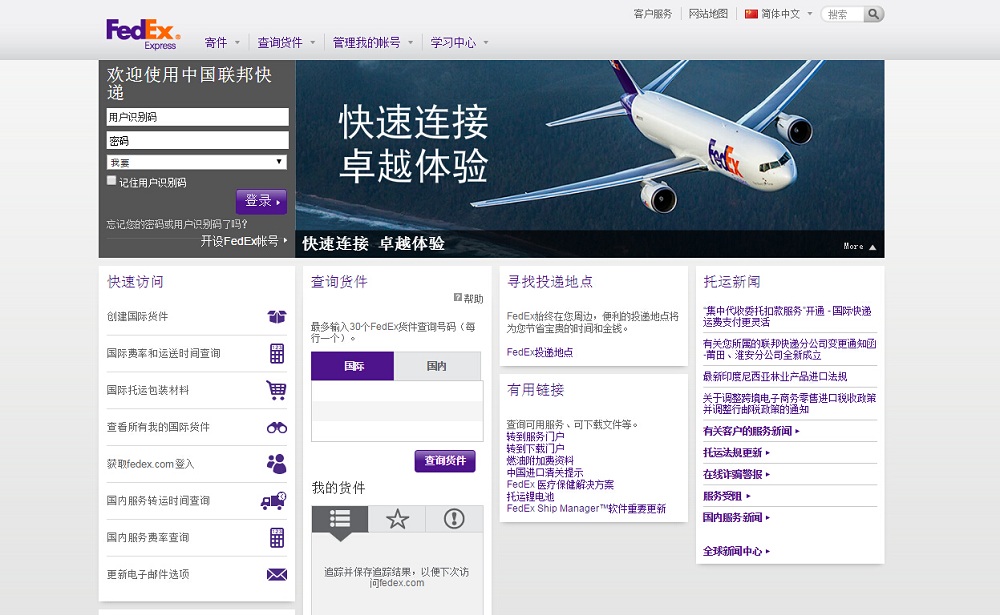The image size is (1000, 615).
Task: Toggle the 记住用户识别码 checkbox
Action: click(112, 181)
